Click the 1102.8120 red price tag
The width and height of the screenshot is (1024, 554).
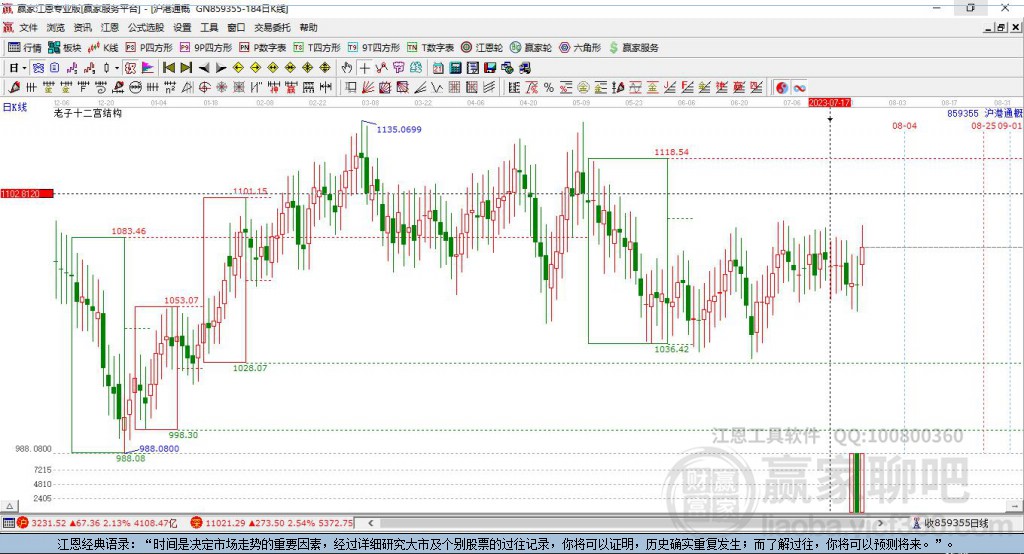click(27, 193)
